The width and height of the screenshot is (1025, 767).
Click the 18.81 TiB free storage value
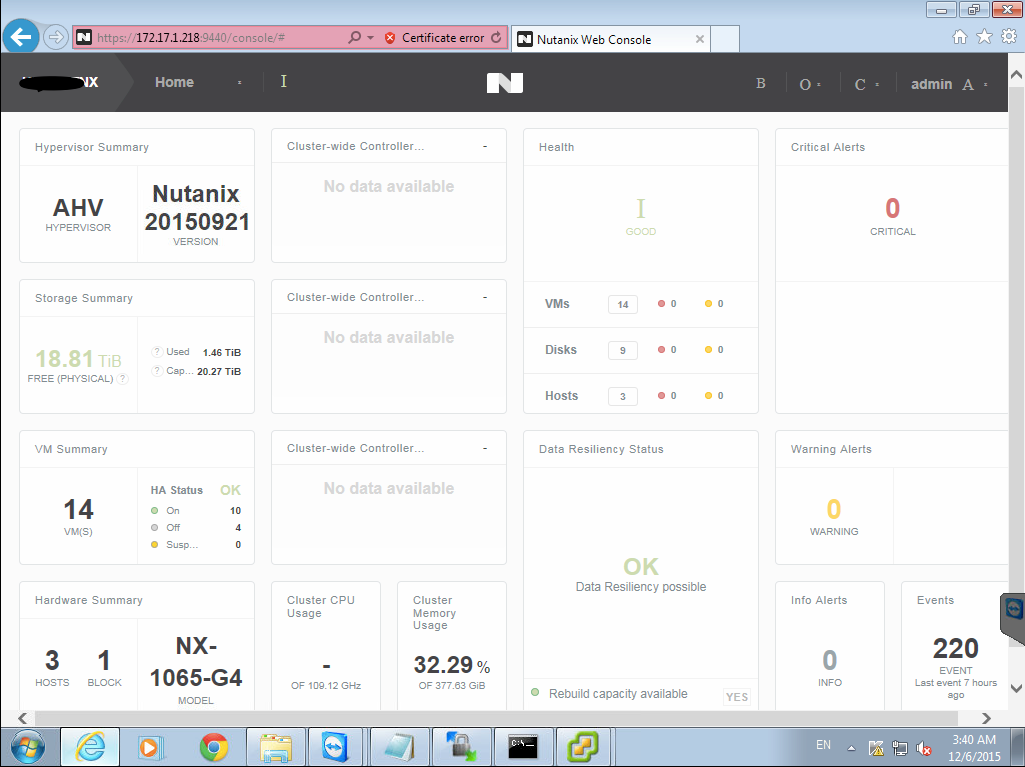[x=78, y=359]
